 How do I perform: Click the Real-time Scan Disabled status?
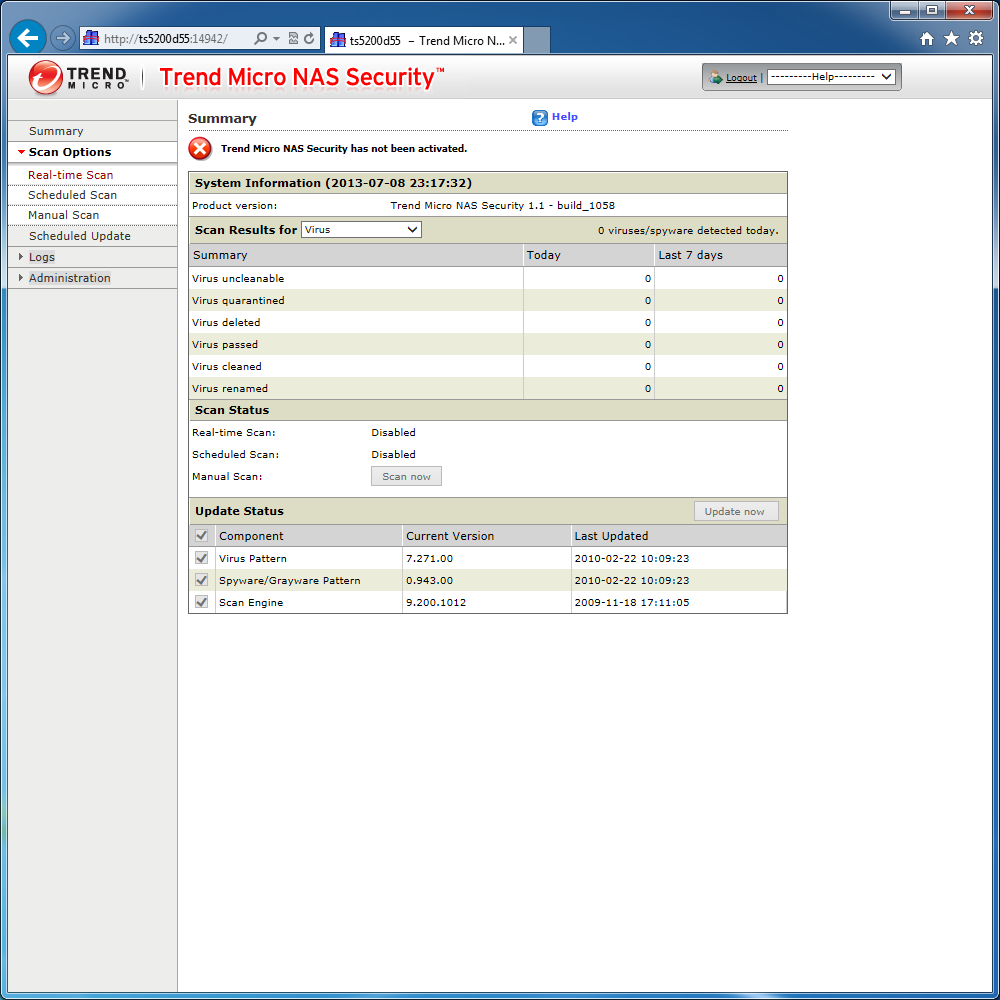pos(393,432)
